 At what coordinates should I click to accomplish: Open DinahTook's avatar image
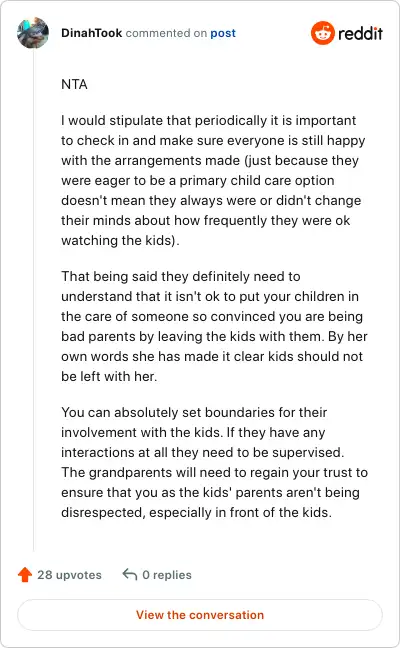pos(33,33)
